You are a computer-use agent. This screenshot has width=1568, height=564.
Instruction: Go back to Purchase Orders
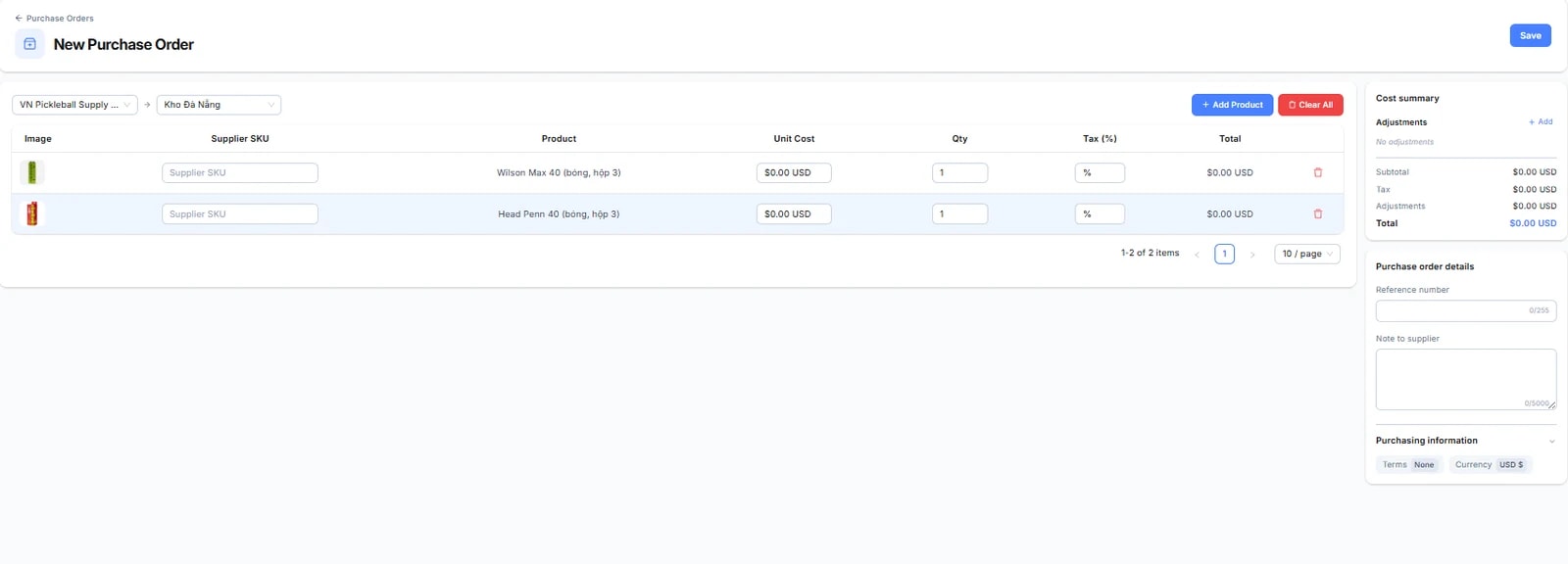54,19
